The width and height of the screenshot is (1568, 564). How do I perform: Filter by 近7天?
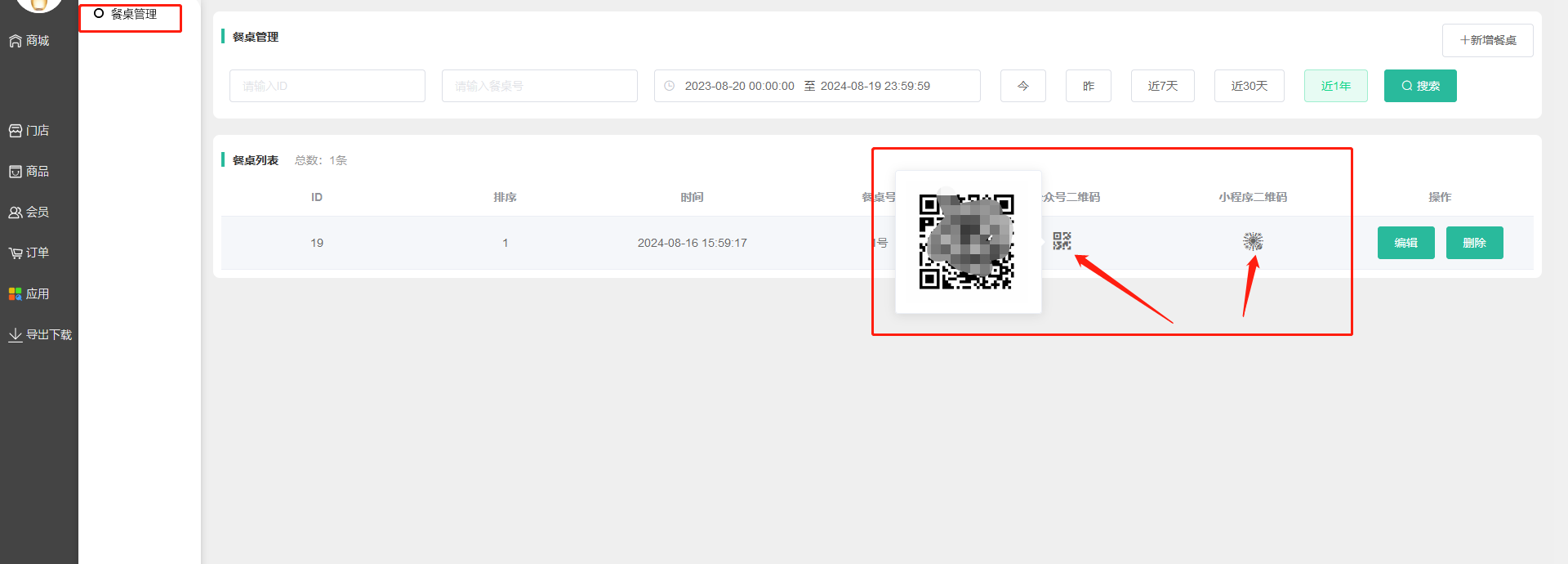pos(1162,86)
